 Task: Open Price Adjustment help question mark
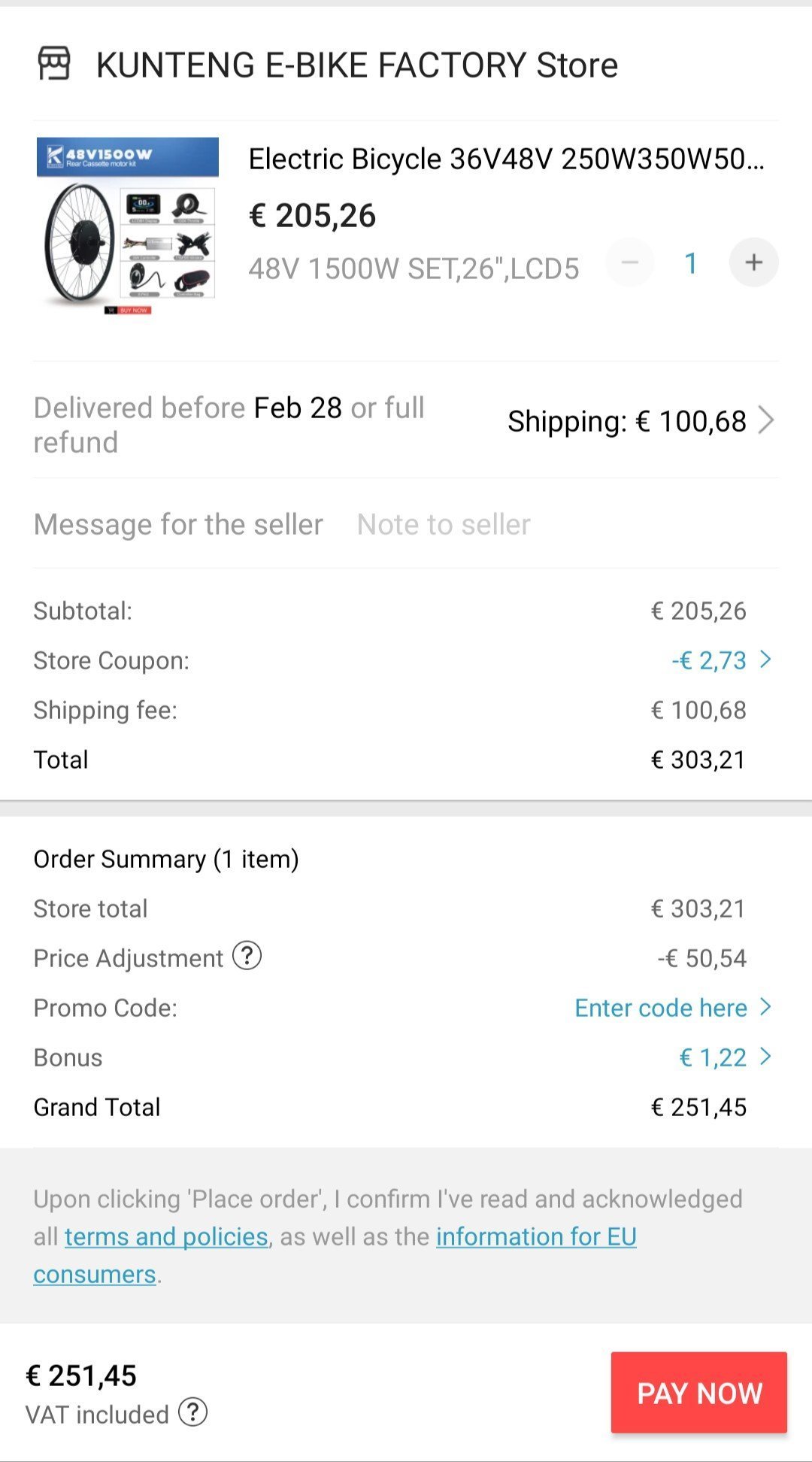(247, 956)
